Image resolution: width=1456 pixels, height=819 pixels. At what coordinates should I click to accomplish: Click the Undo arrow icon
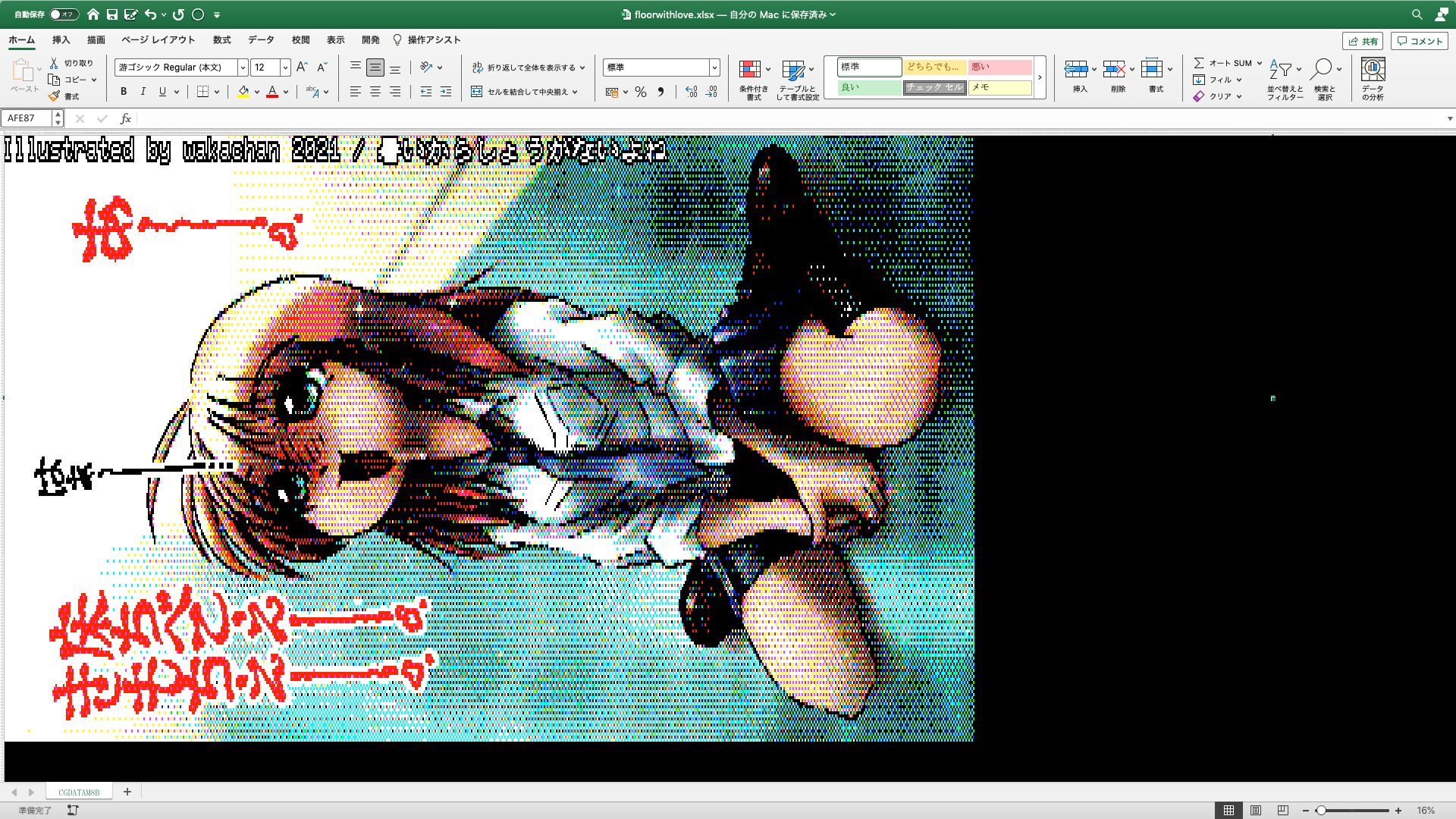[150, 14]
